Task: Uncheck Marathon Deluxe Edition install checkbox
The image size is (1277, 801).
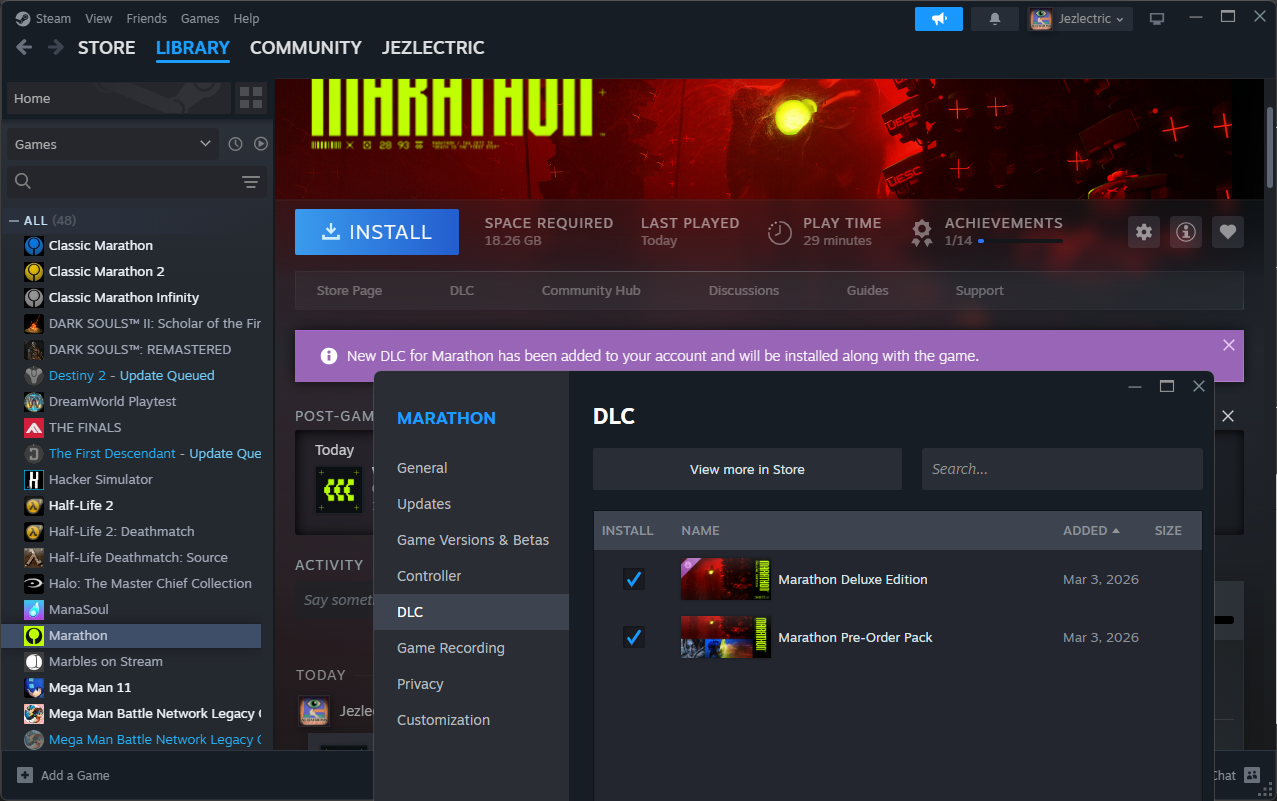Action: (x=633, y=579)
